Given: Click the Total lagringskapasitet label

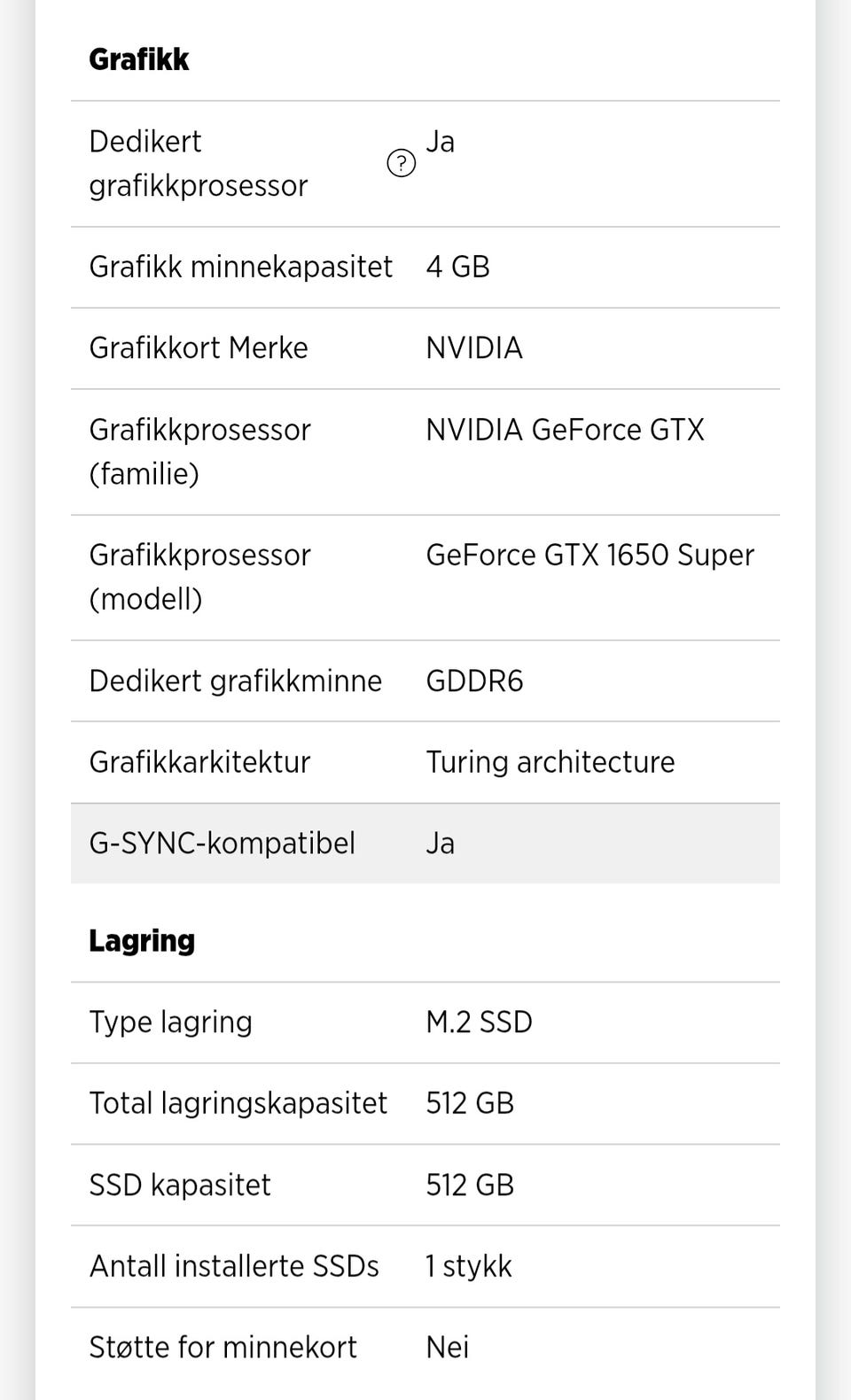Looking at the screenshot, I should (x=238, y=1103).
